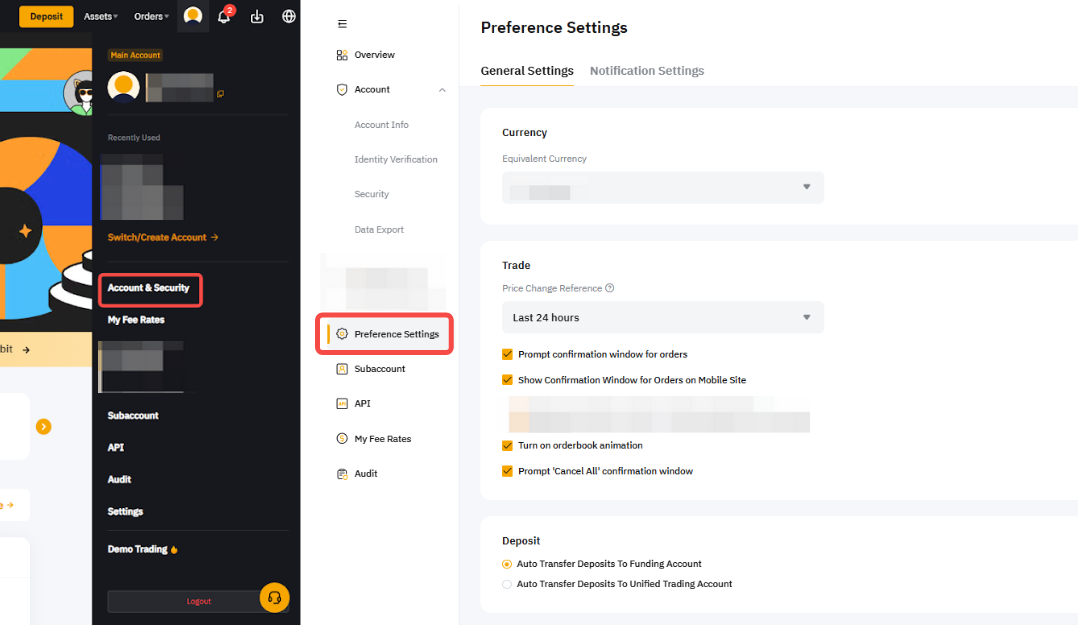Click the hamburger menu icon in sidebar
This screenshot has width=1078, height=625.
point(343,24)
